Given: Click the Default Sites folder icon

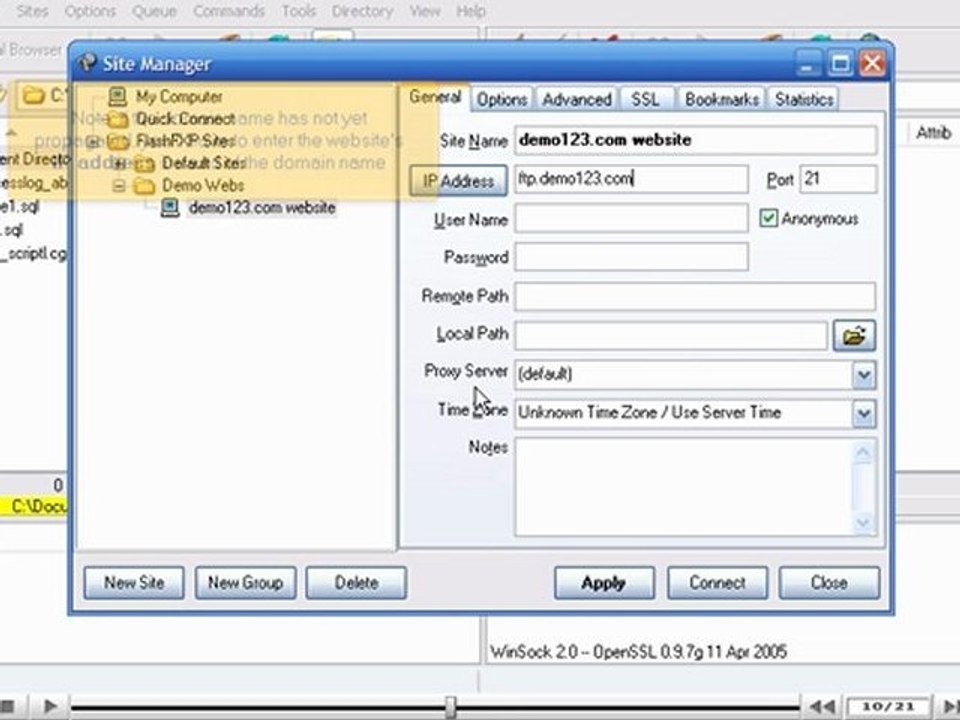Looking at the screenshot, I should point(144,163).
